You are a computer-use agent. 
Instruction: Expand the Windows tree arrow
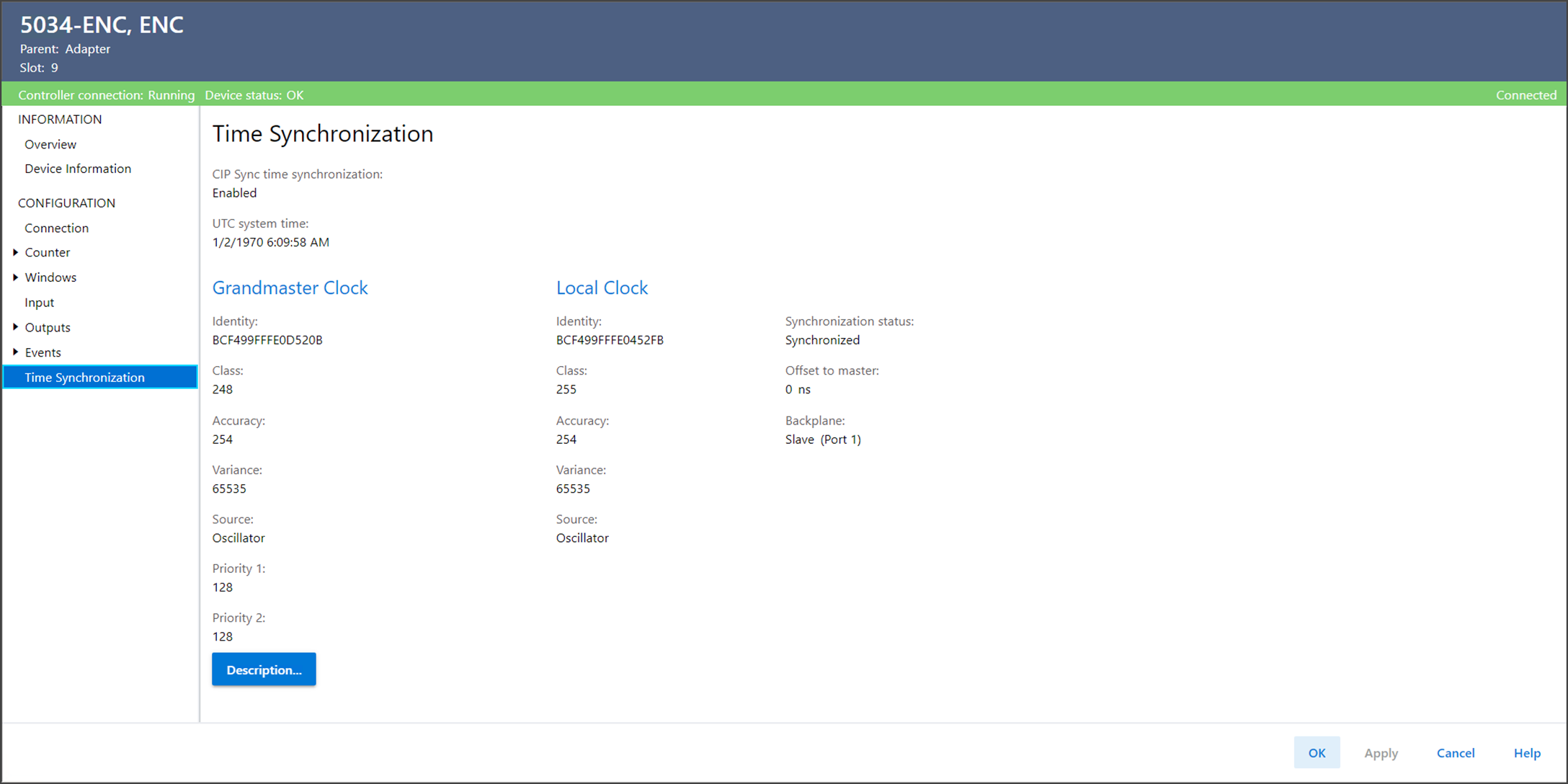pyautogui.click(x=15, y=277)
